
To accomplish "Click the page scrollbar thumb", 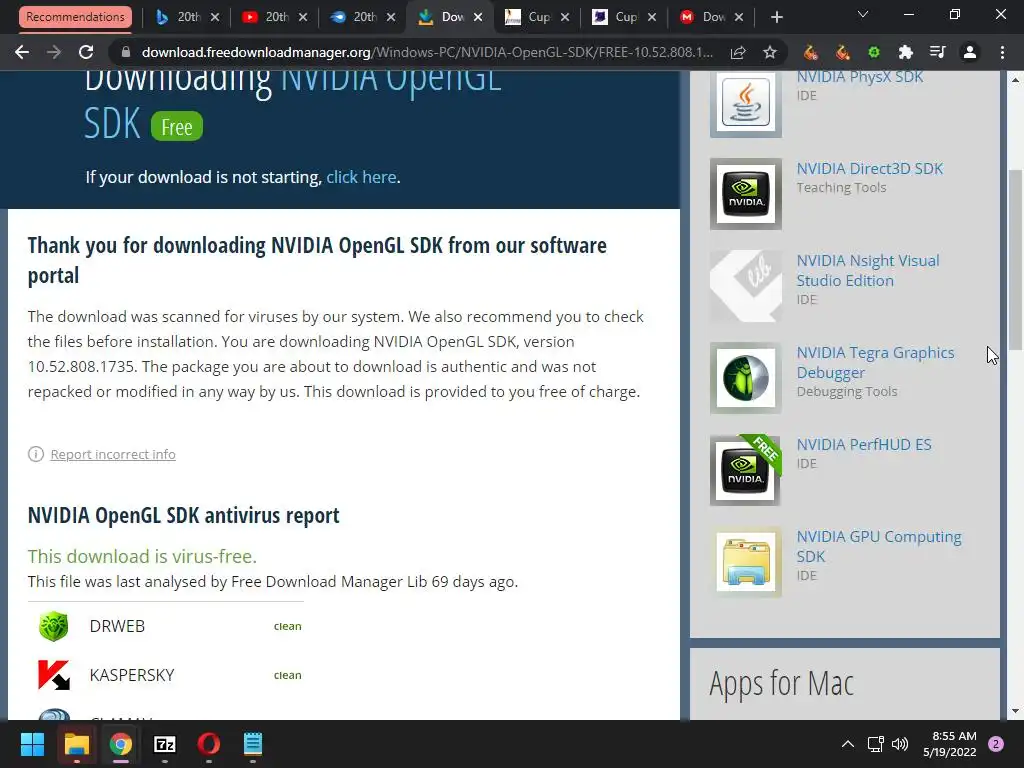I will coord(1015,261).
